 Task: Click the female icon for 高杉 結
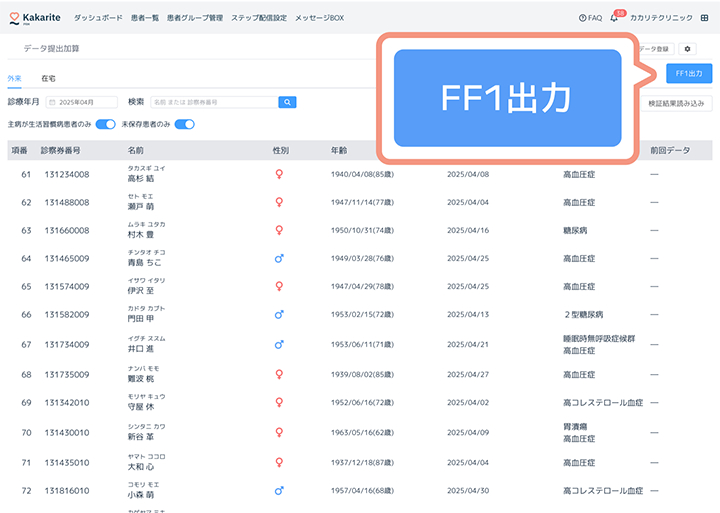279,174
